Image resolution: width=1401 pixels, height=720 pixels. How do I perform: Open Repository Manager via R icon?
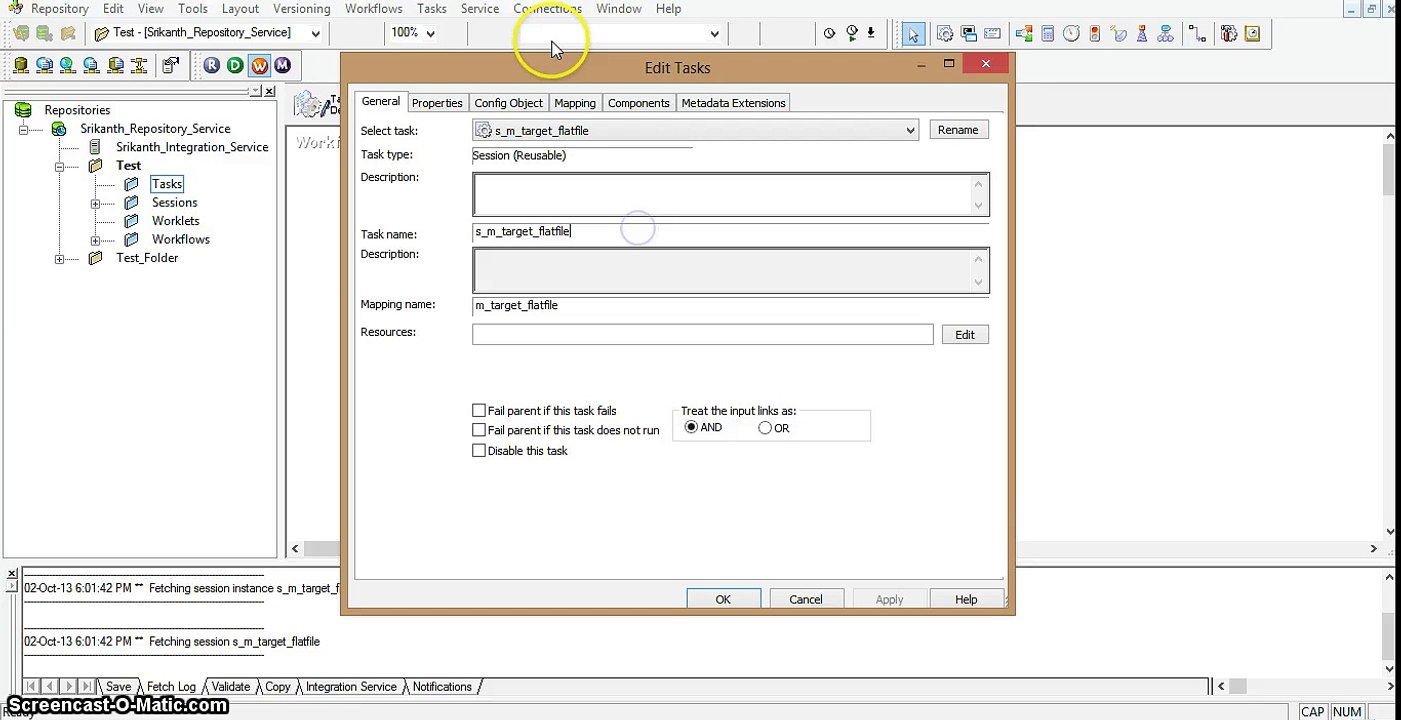[x=211, y=66]
